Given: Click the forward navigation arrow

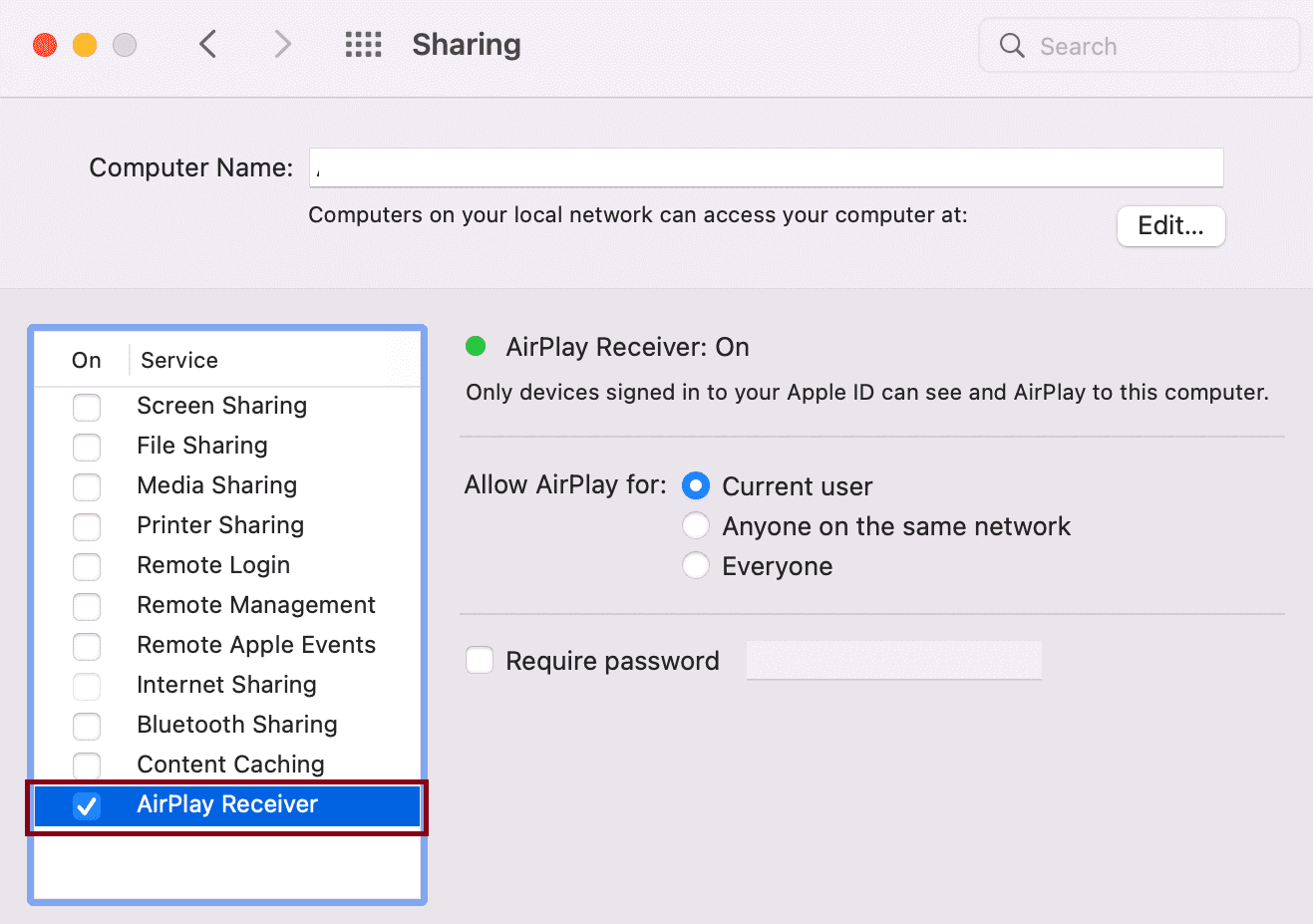Looking at the screenshot, I should [x=282, y=44].
